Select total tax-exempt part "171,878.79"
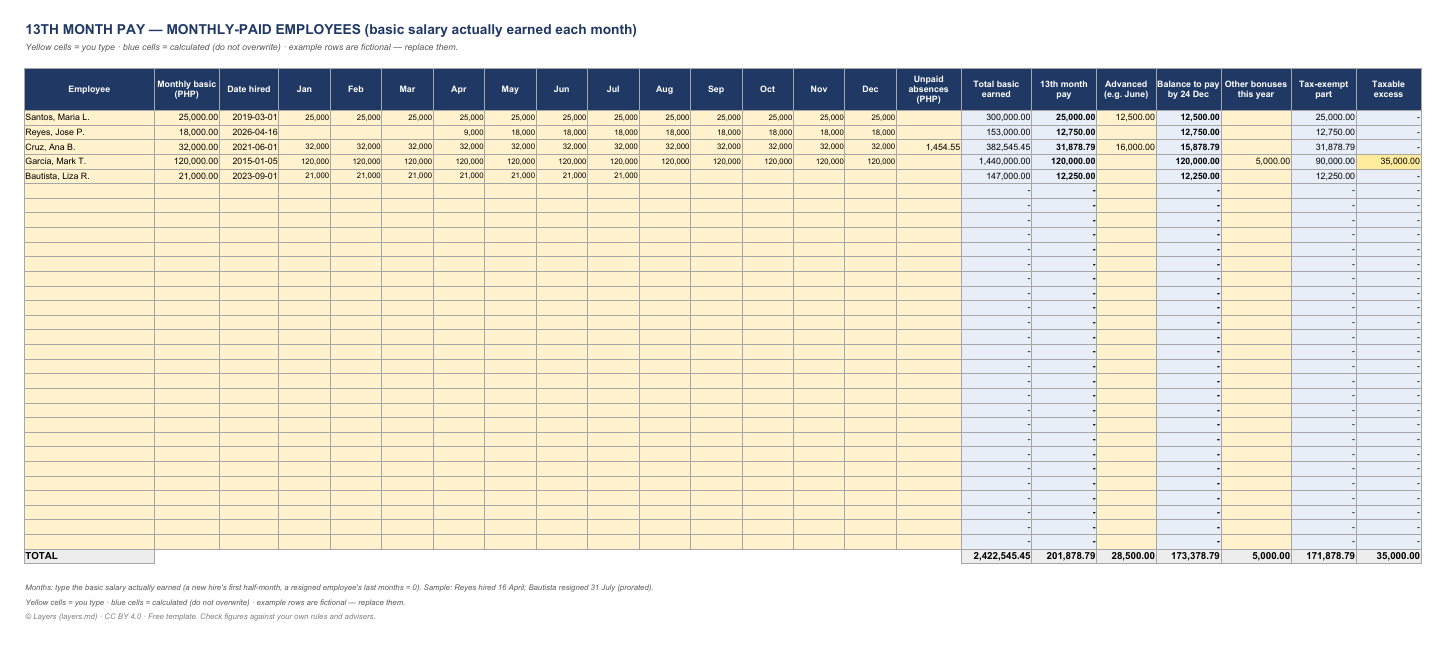This screenshot has width=1446, height=645. [1324, 555]
